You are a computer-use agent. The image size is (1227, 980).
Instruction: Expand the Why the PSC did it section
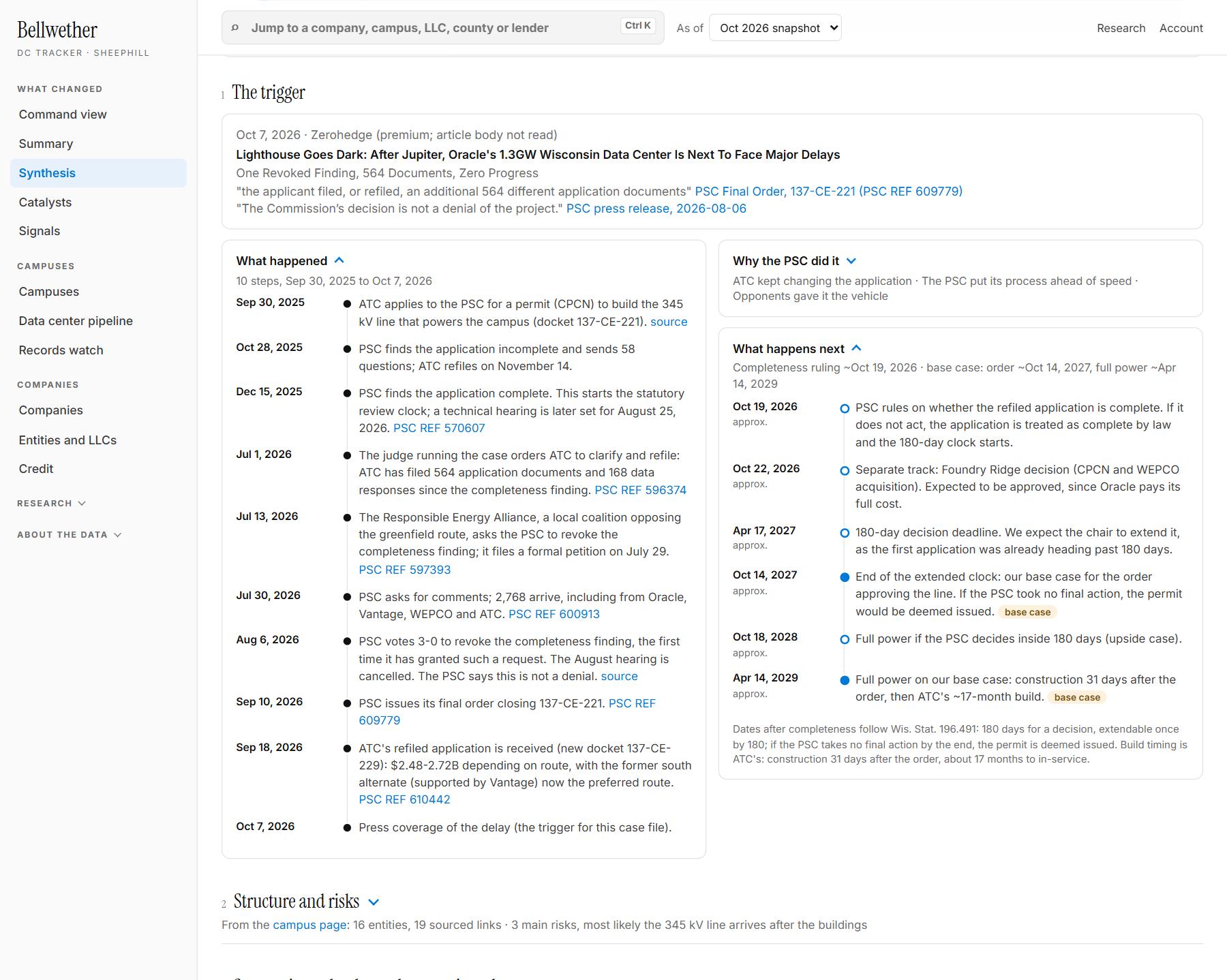pos(851,261)
